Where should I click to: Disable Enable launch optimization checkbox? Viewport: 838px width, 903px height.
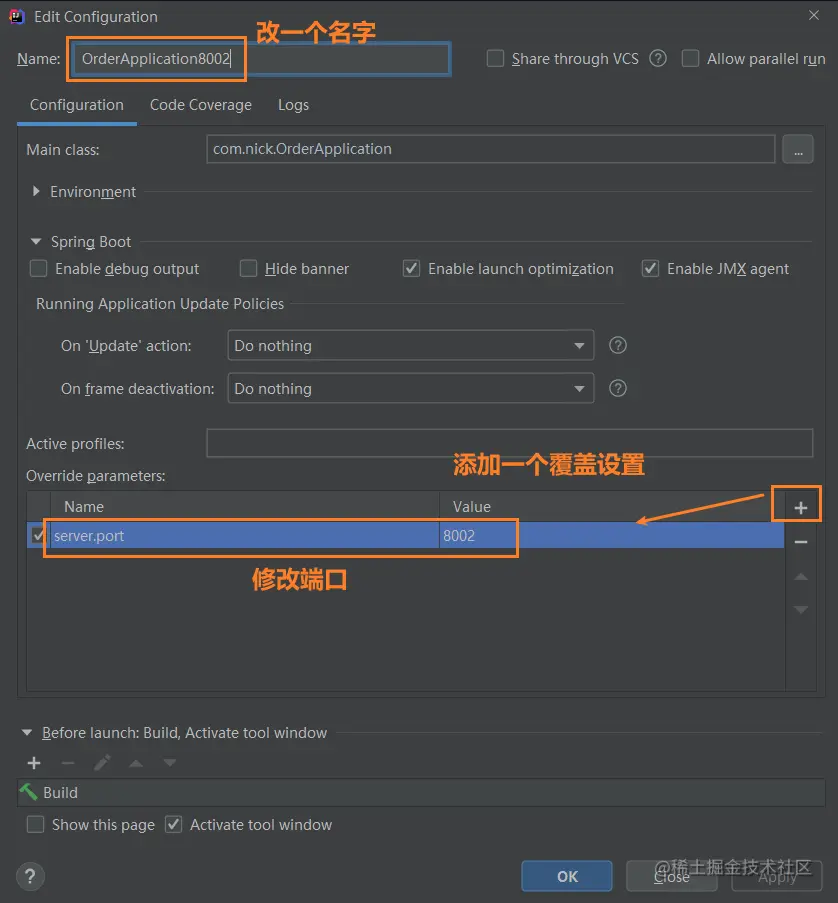(x=411, y=268)
